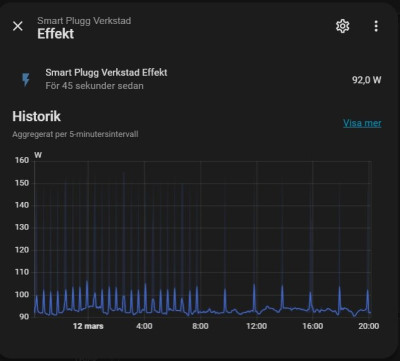Follow the 'Visa mer' link

click(362, 123)
